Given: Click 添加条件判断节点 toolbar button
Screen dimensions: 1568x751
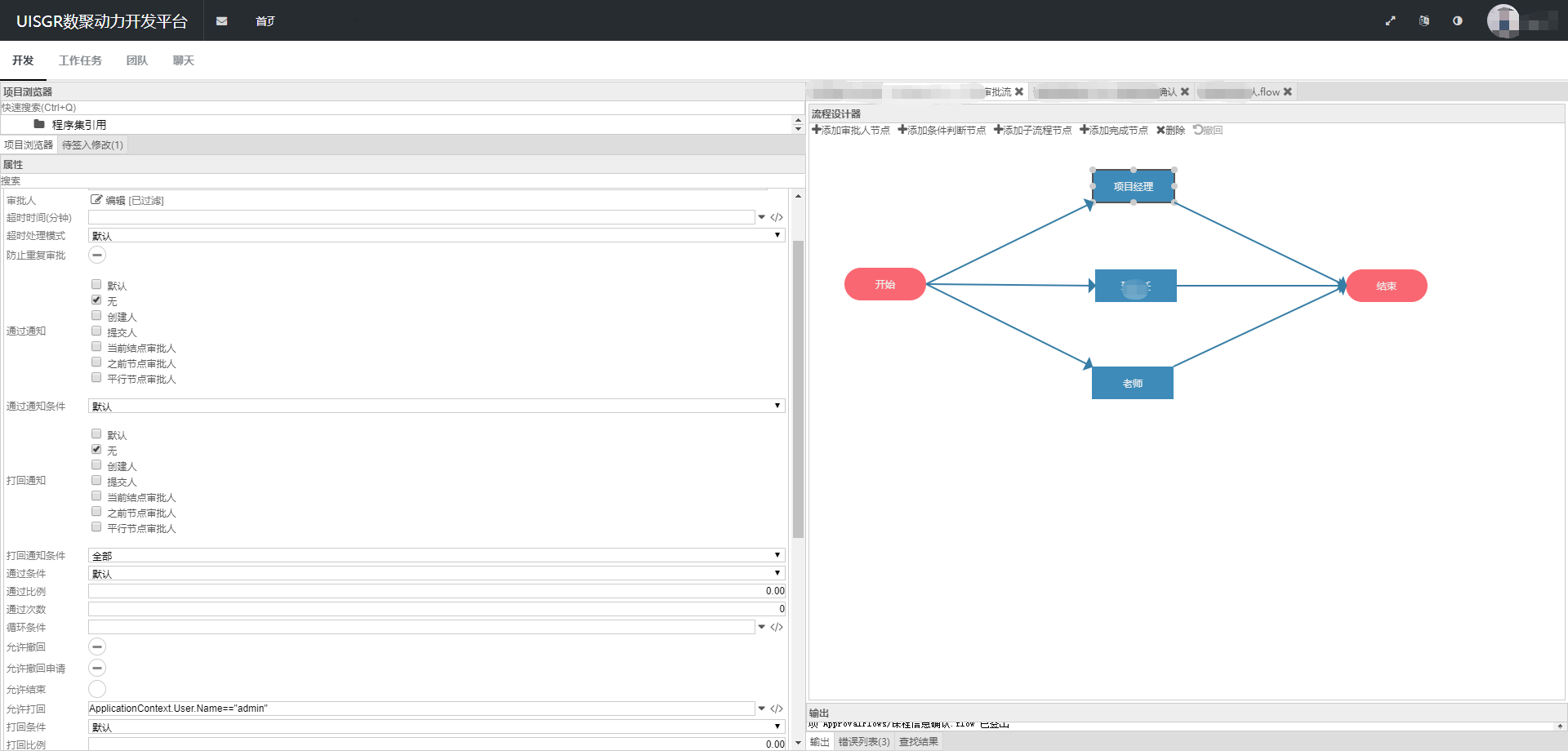Looking at the screenshot, I should 942,131.
